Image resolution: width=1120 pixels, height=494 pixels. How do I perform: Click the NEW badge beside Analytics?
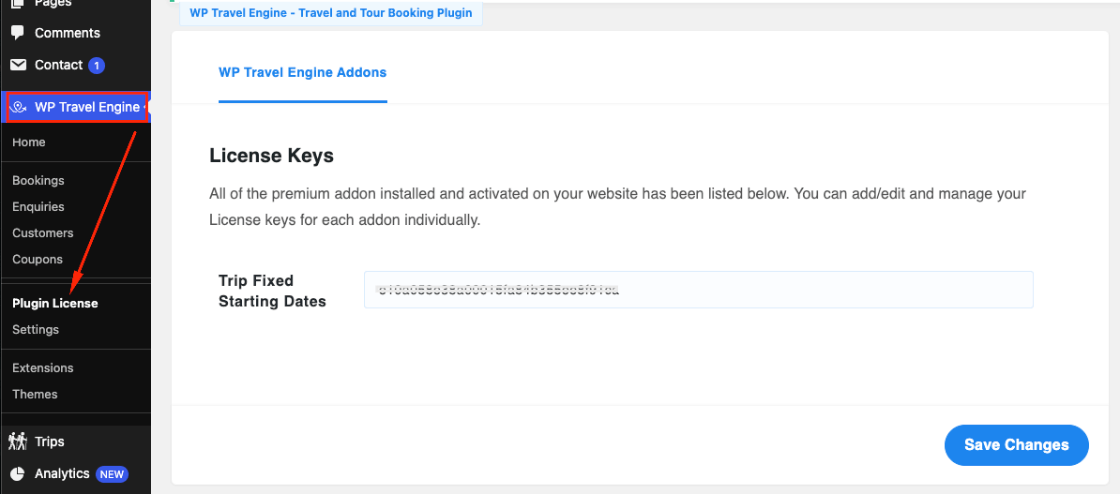(x=111, y=474)
